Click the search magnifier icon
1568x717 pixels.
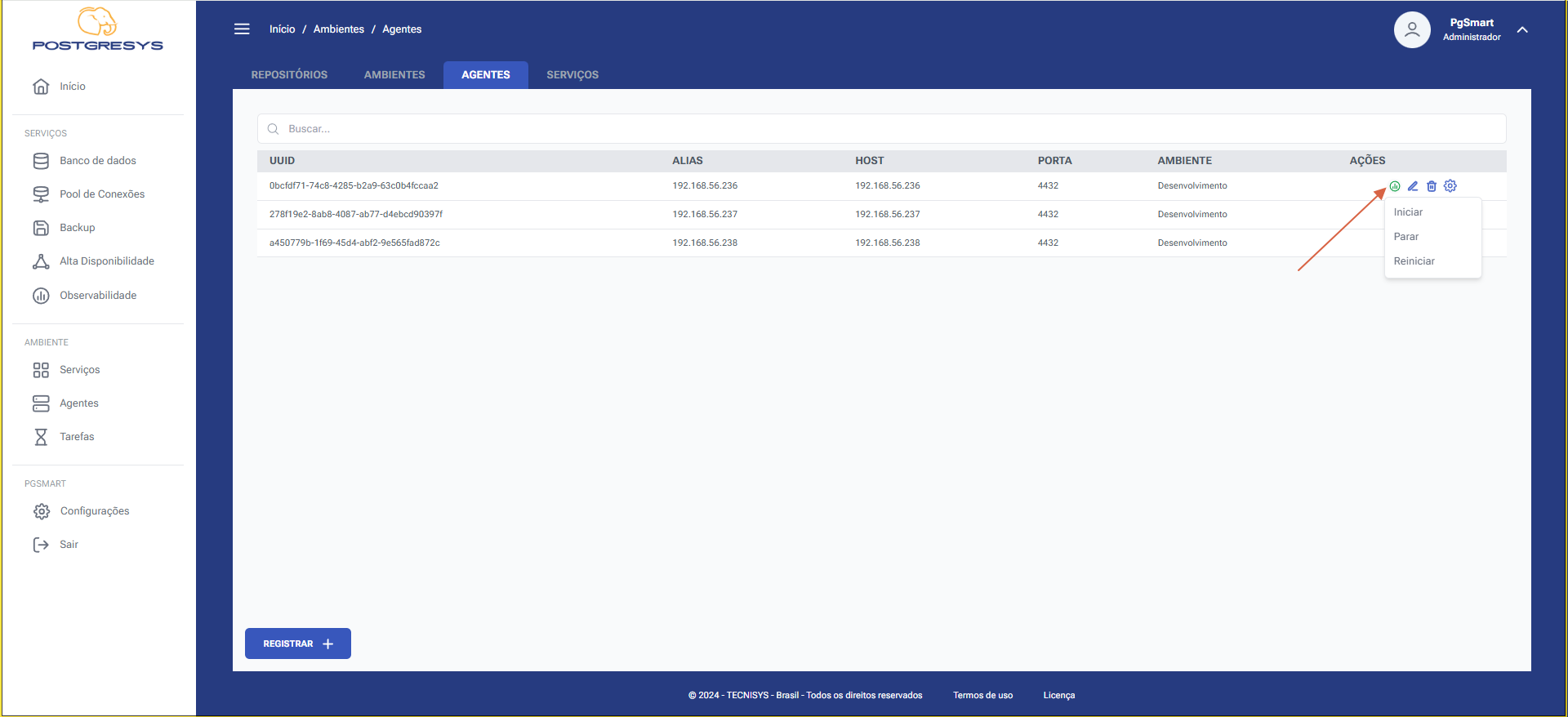coord(274,129)
